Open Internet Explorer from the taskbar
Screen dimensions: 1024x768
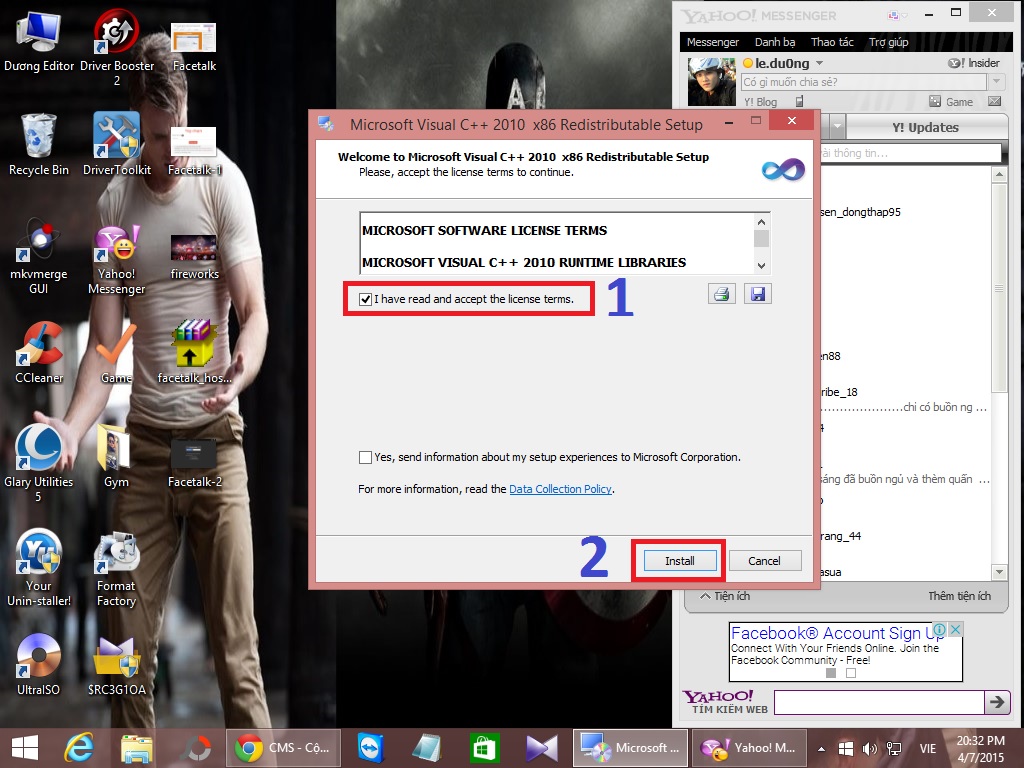click(x=80, y=748)
